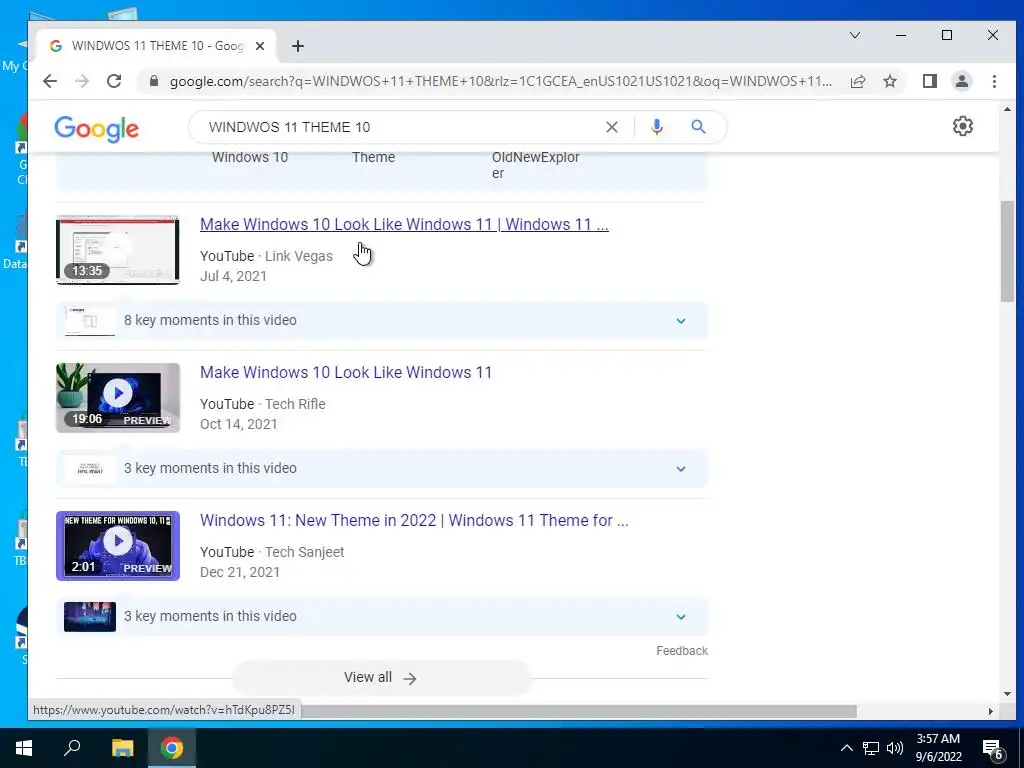Click the 'Theme' carousel label

tap(374, 157)
